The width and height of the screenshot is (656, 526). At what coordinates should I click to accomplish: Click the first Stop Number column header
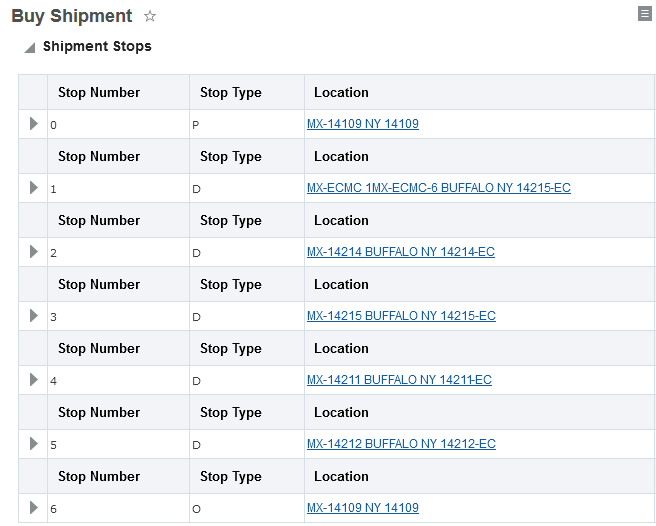click(x=99, y=93)
